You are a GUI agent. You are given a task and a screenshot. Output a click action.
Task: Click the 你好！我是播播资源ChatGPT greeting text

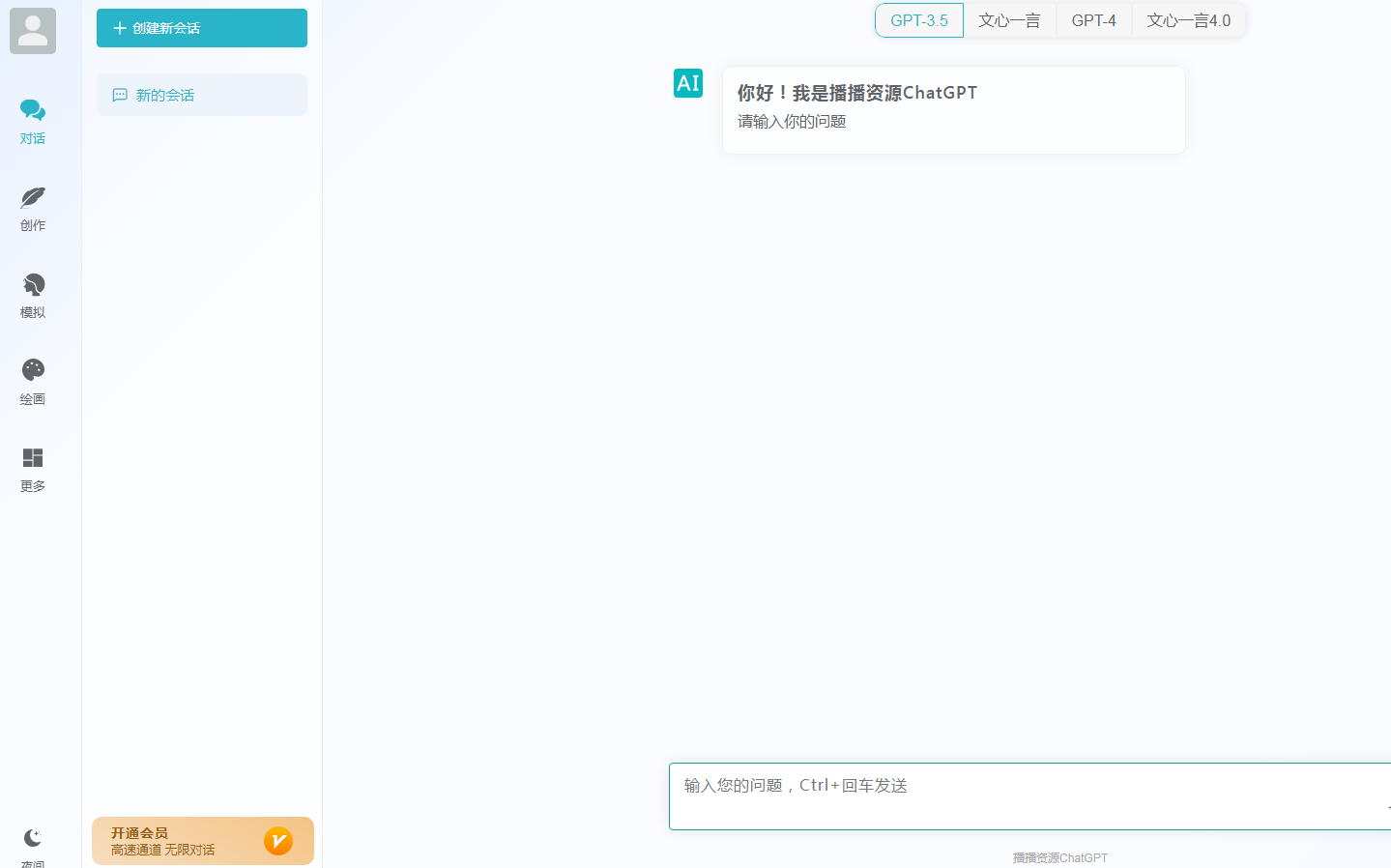857,93
